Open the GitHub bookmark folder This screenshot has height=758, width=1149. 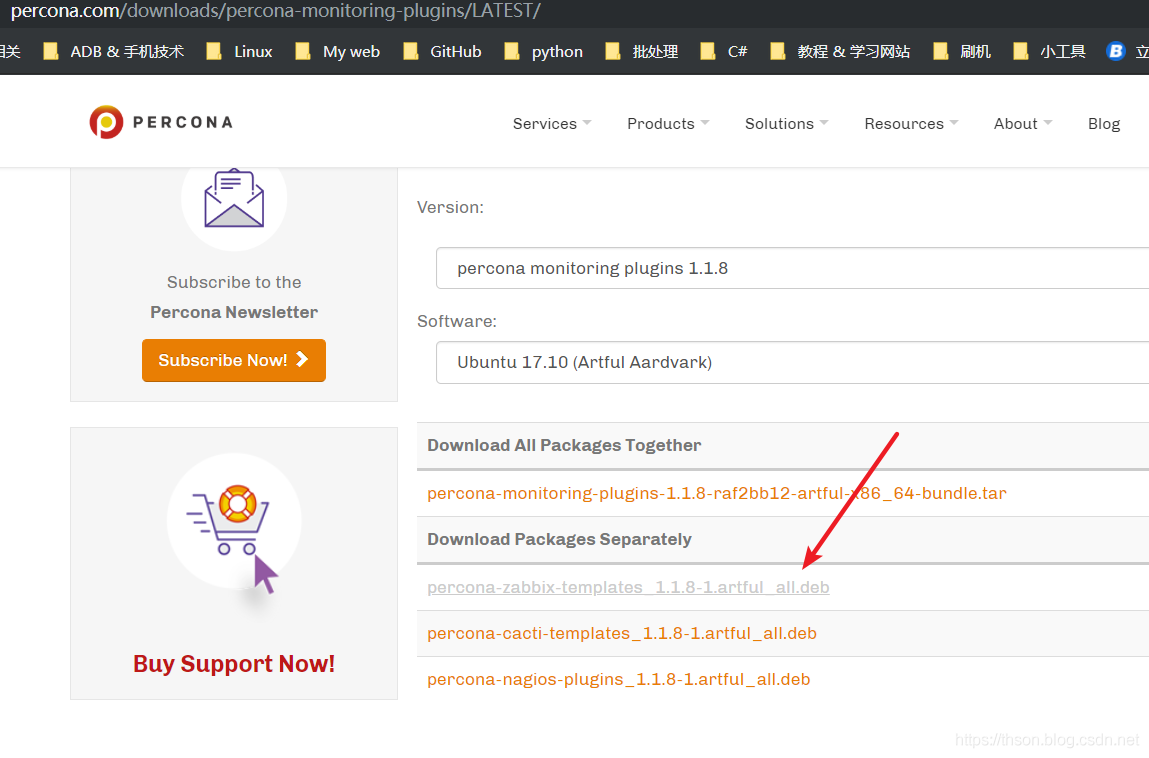pyautogui.click(x=443, y=51)
